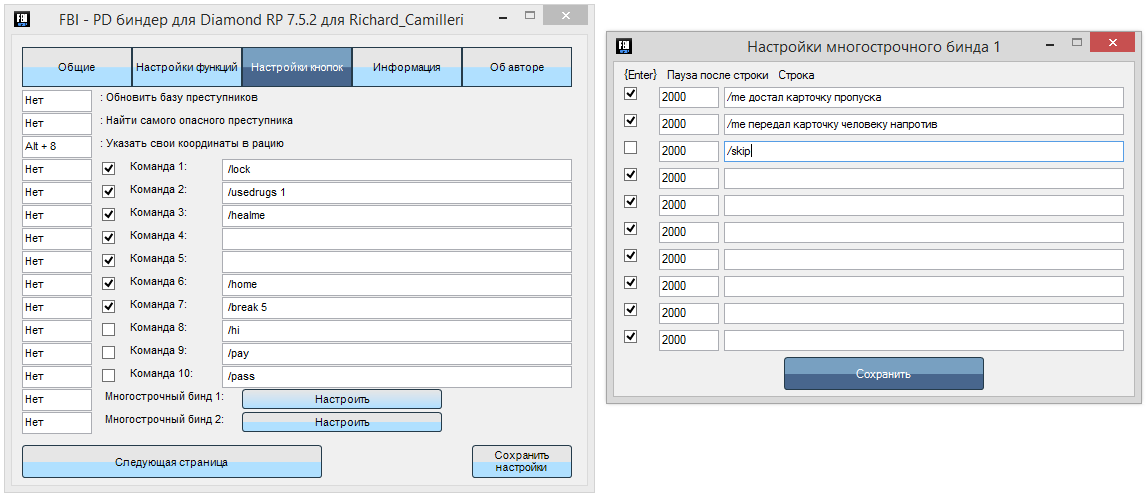Click Сохранить in multiline bind window
This screenshot has width=1146, height=497.
click(884, 373)
